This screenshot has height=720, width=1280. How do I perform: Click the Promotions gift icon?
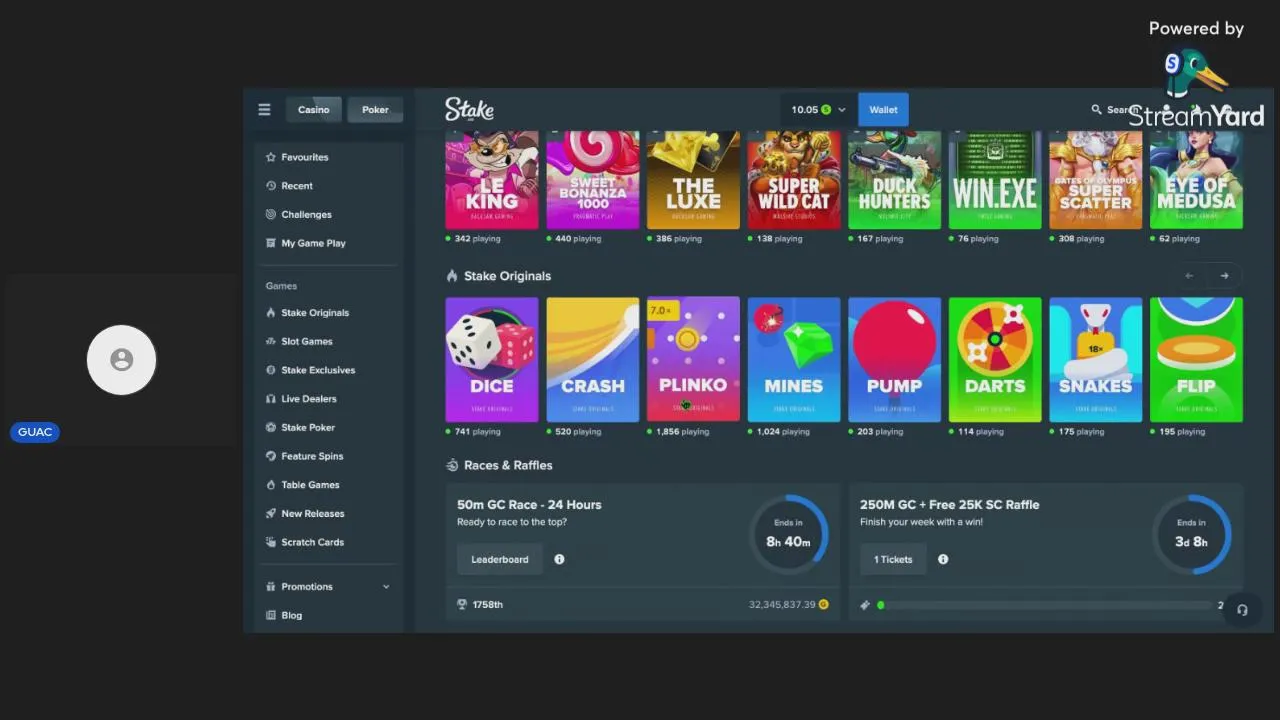click(x=271, y=587)
